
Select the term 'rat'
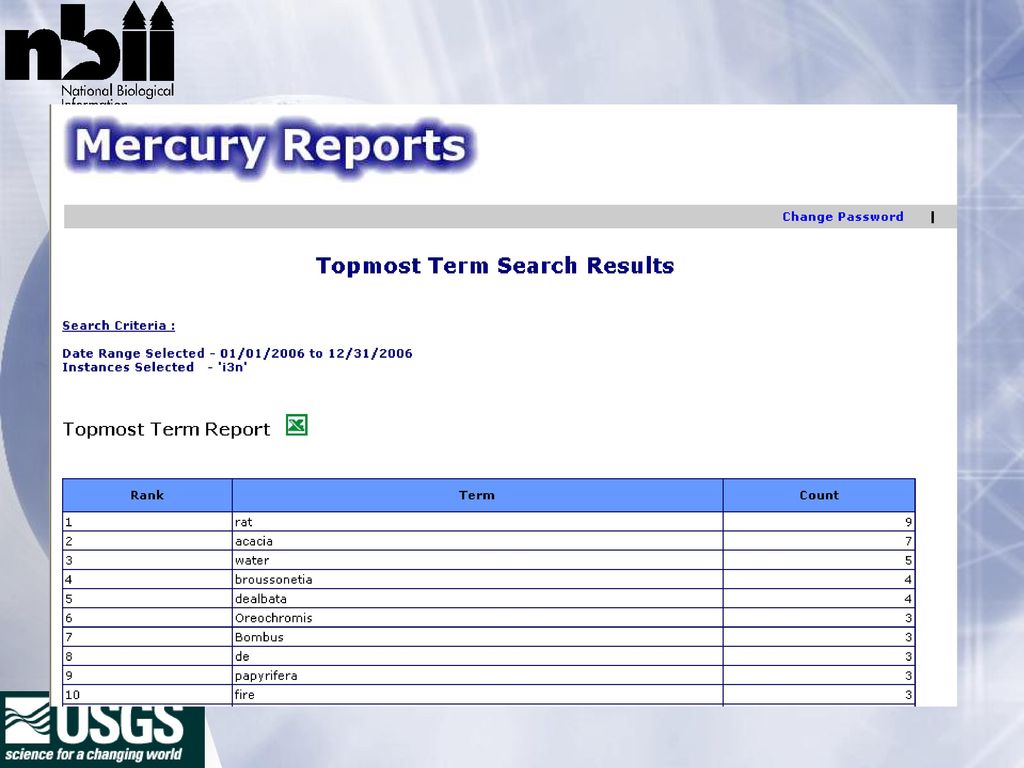(x=244, y=522)
